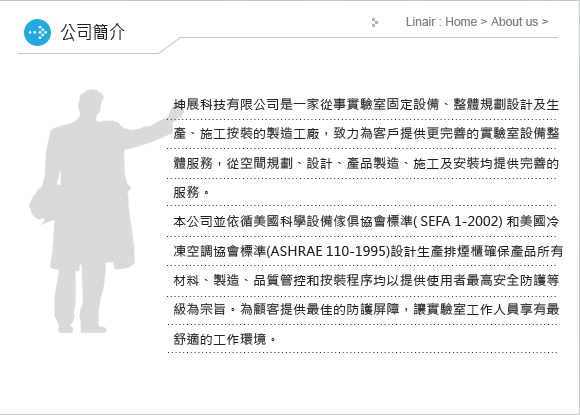Click the small gray breadcrumb arrow icon

click(x=375, y=23)
